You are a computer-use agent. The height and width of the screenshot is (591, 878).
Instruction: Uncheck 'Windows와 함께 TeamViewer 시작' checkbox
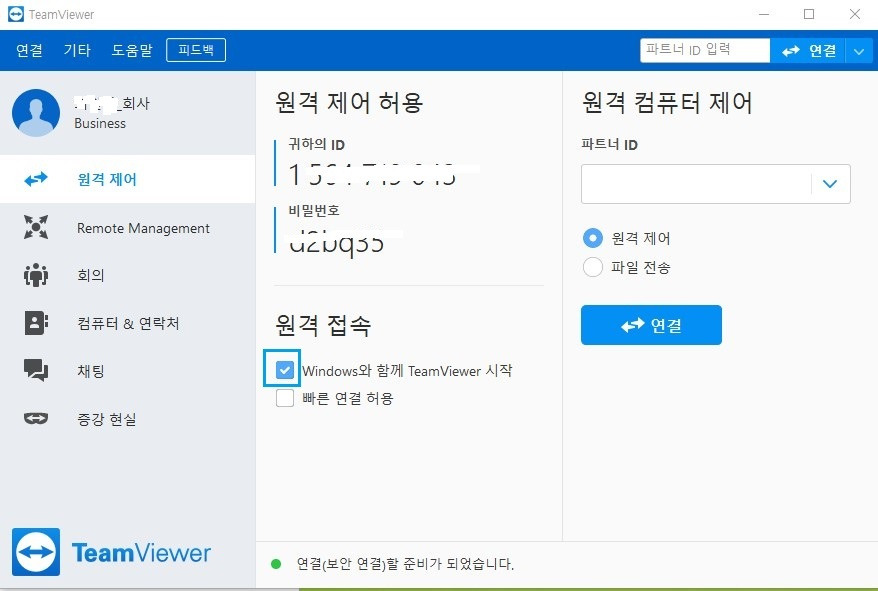(284, 370)
